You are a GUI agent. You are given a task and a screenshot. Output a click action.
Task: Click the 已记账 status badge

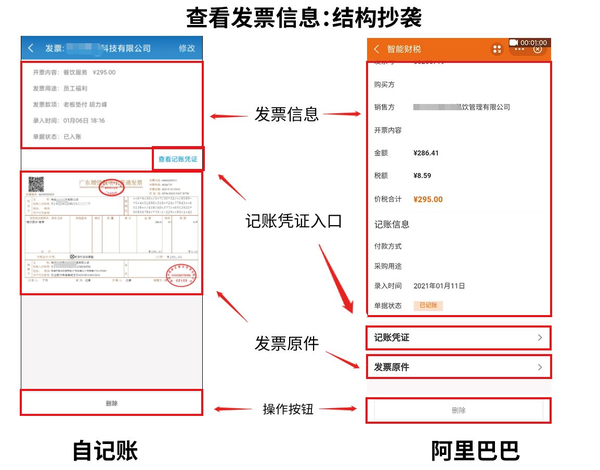pyautogui.click(x=428, y=305)
